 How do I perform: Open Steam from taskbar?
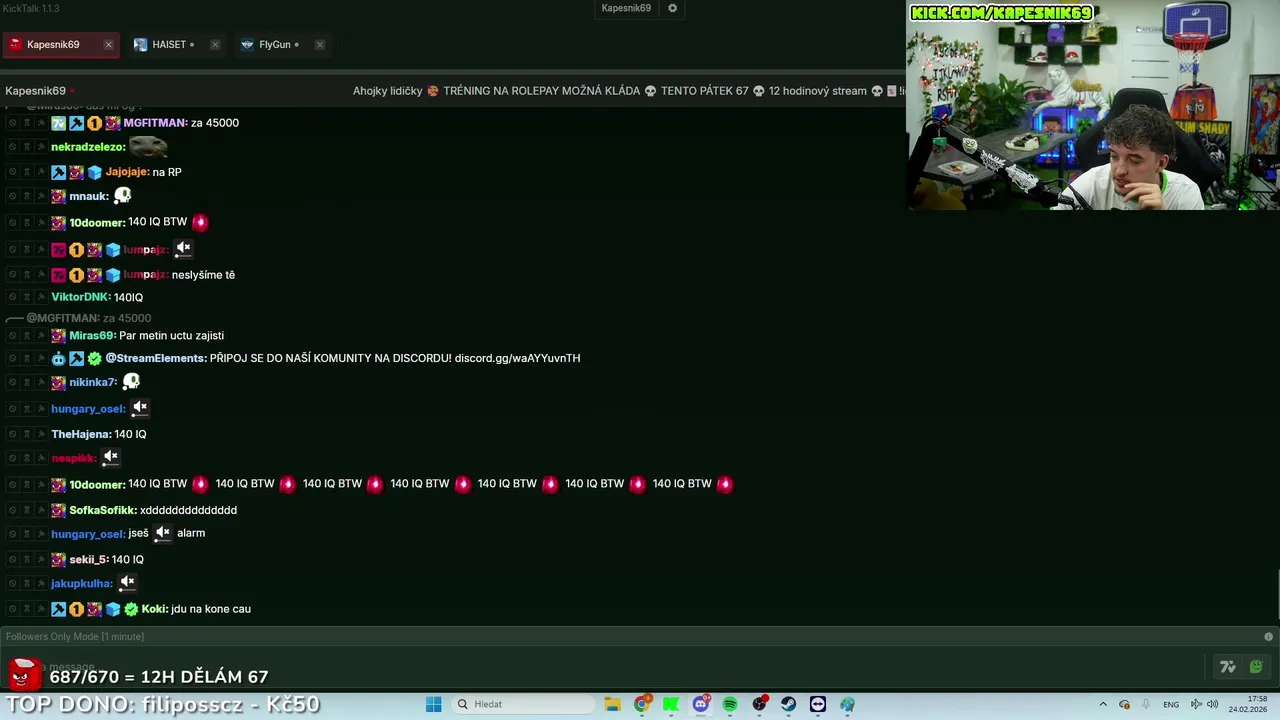click(788, 704)
